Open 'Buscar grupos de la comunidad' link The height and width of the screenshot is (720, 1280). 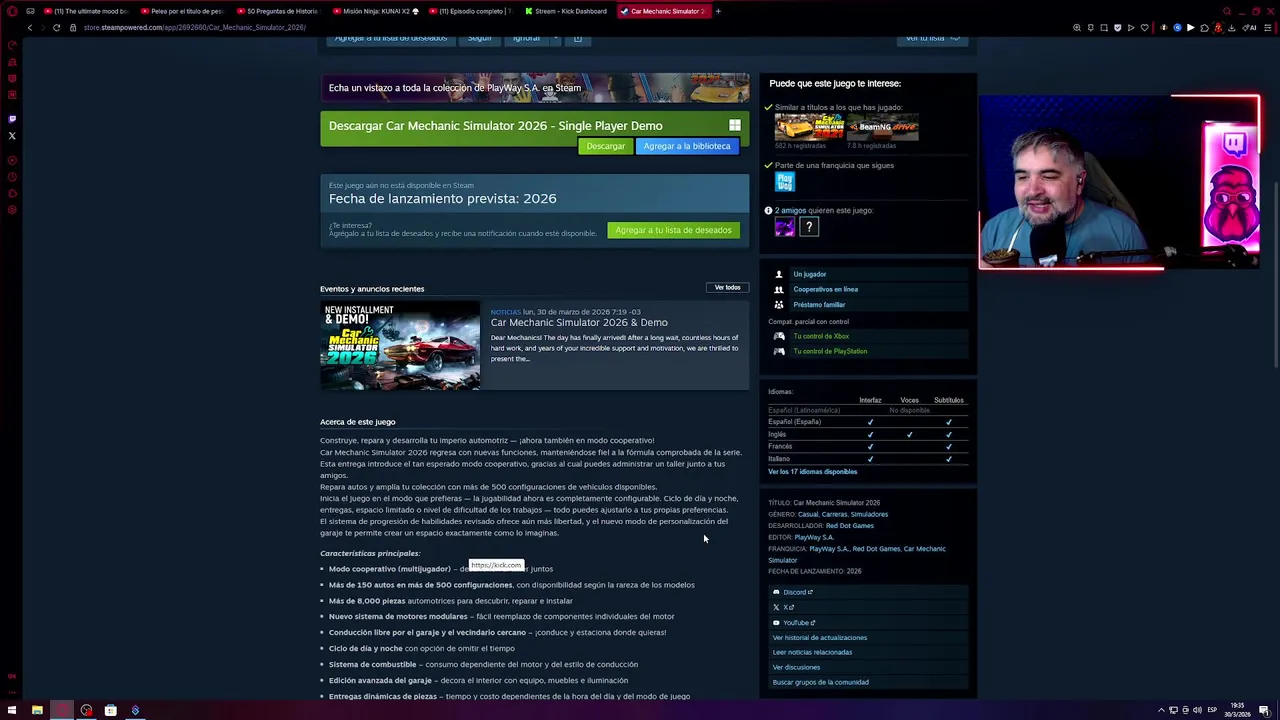coord(820,682)
